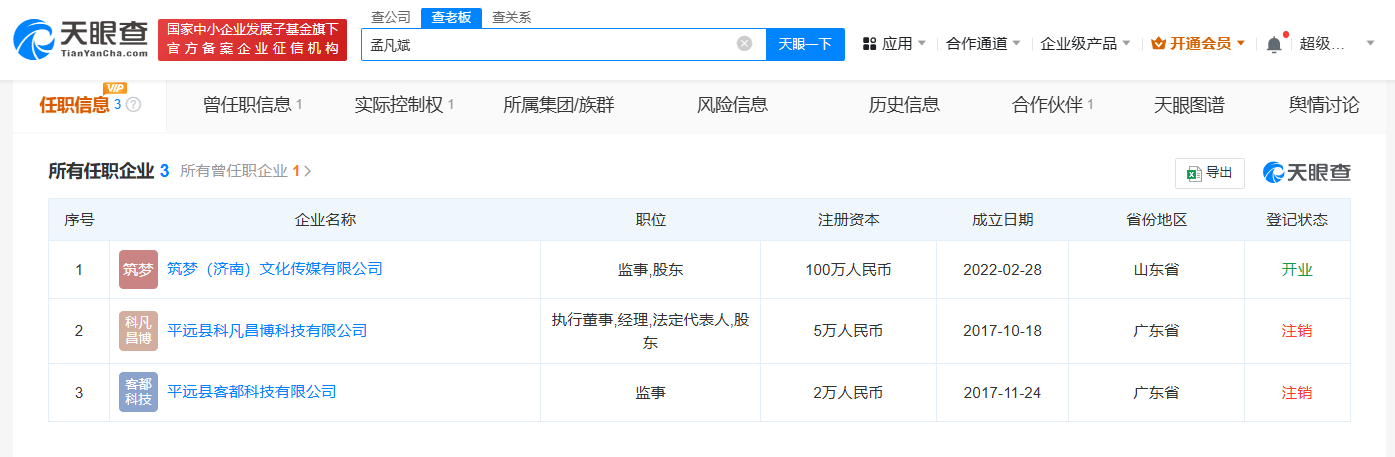Open 筑梦（济南）文化传媒有限公司 company link
1395x457 pixels.
[x=275, y=269]
